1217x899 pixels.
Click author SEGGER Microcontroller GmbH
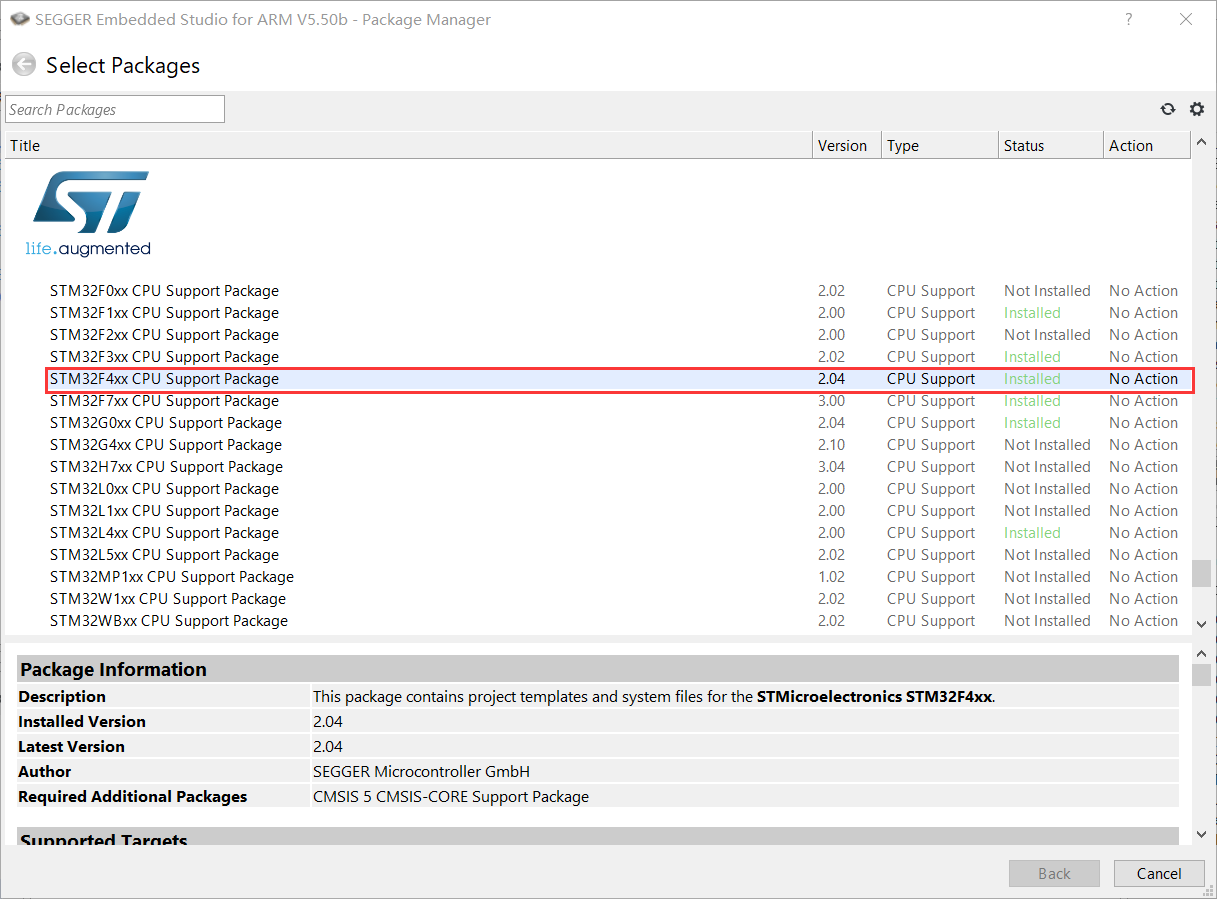tap(421, 772)
